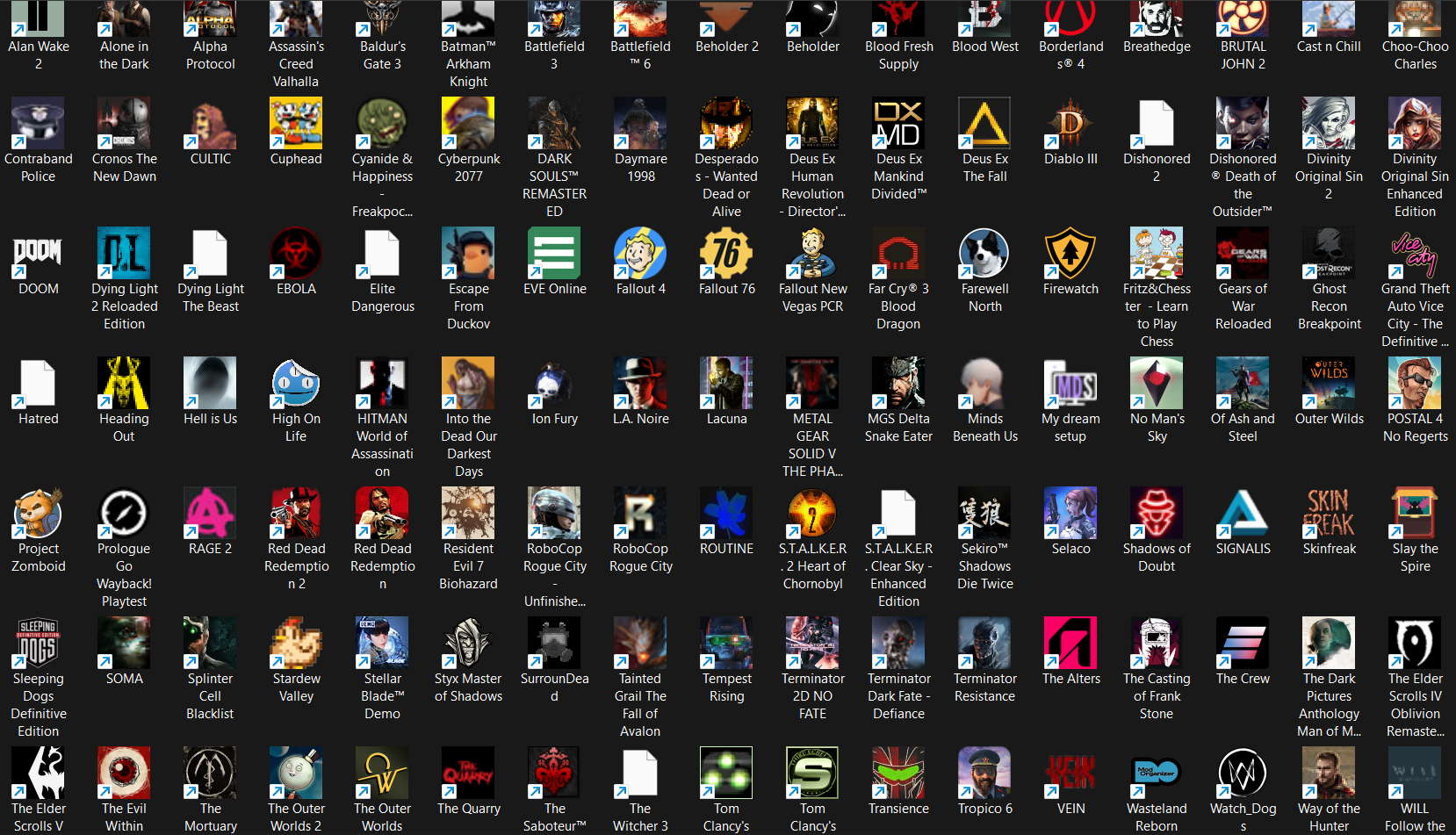Open the Fallout 76 shortcut
Screen dimensions: 1456x835
726,254
